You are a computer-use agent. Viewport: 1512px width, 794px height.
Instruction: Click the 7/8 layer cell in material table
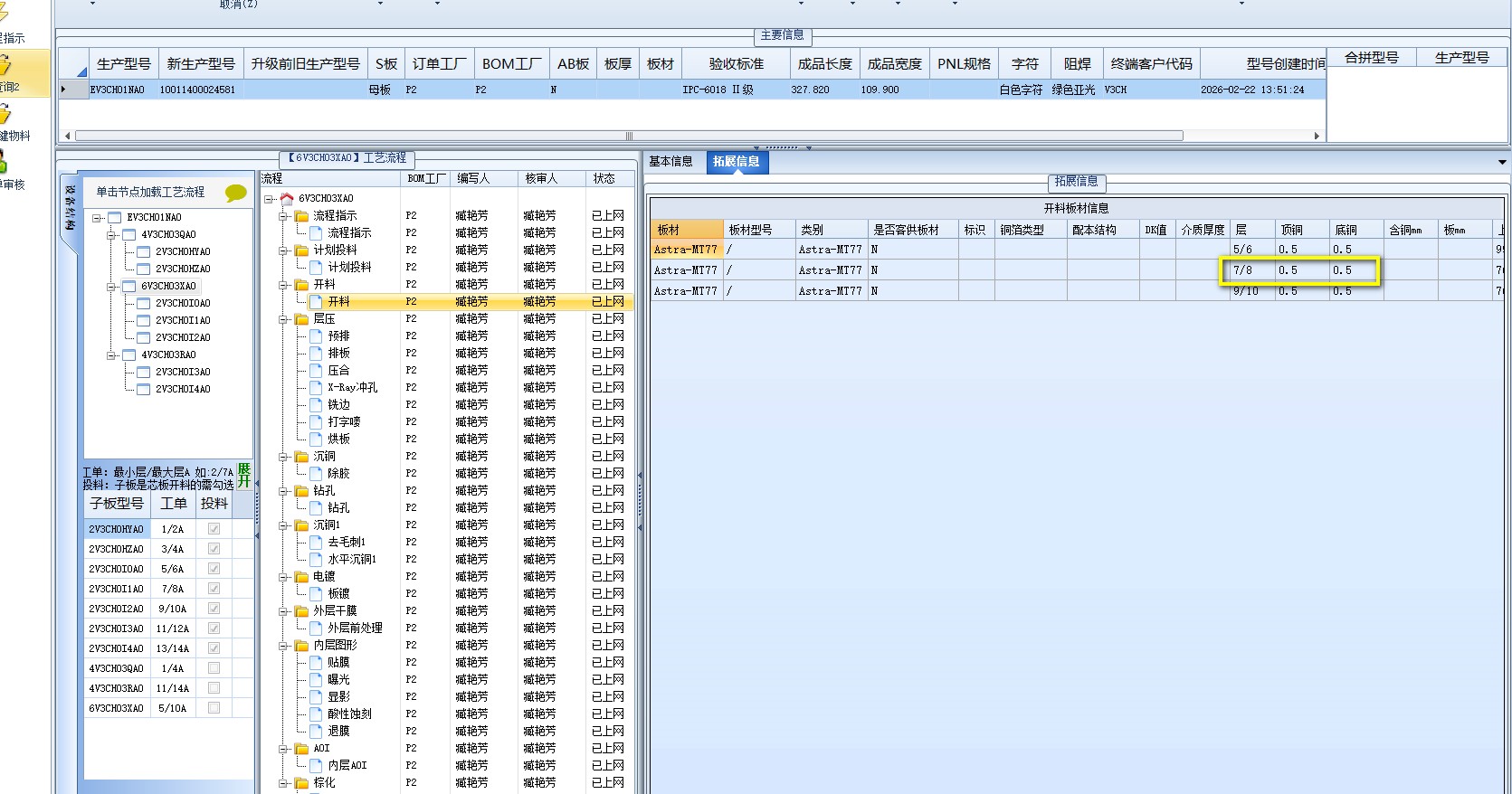(x=1251, y=269)
